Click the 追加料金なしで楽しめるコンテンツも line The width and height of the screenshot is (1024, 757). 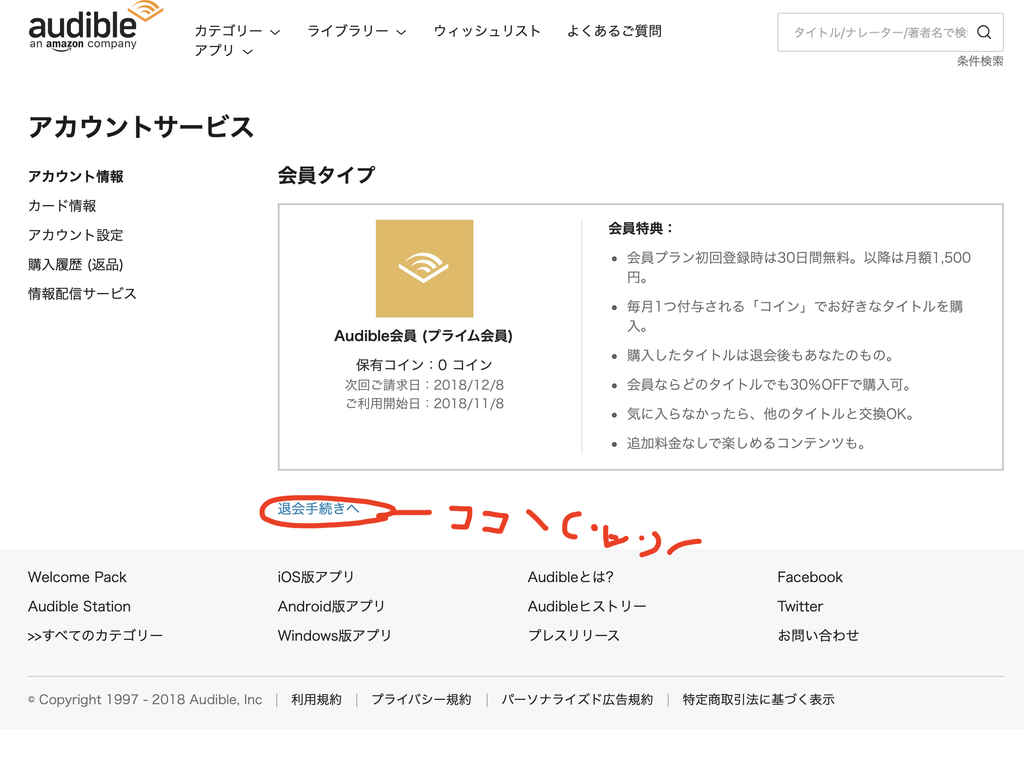click(x=746, y=443)
